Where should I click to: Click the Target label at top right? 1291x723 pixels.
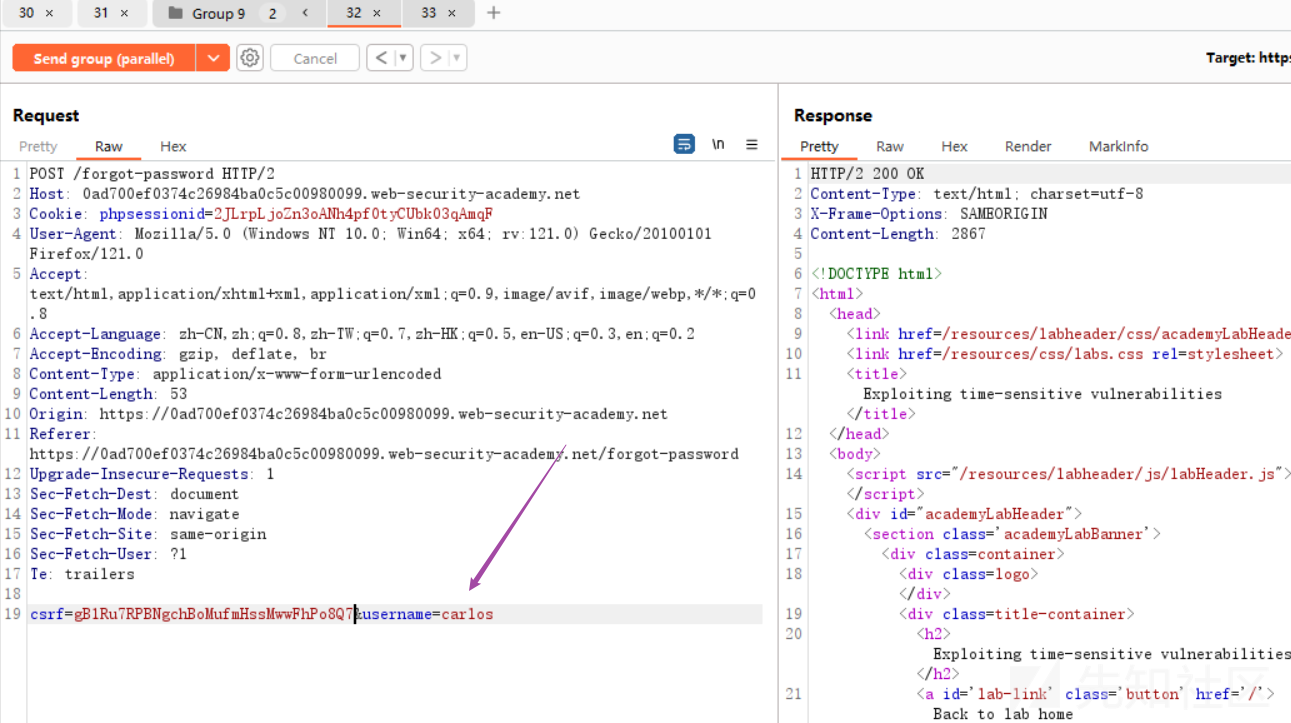(x=1248, y=58)
